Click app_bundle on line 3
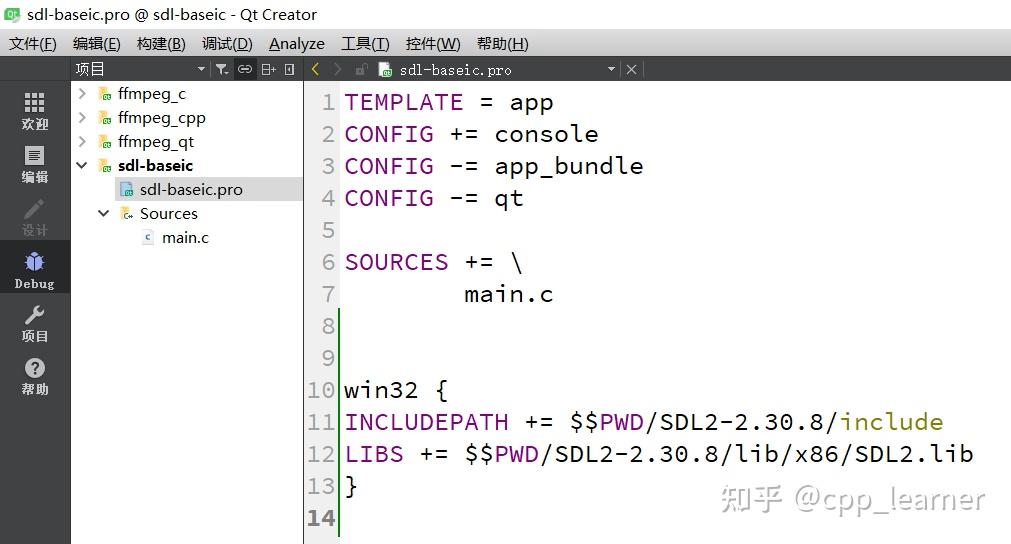 tap(569, 167)
